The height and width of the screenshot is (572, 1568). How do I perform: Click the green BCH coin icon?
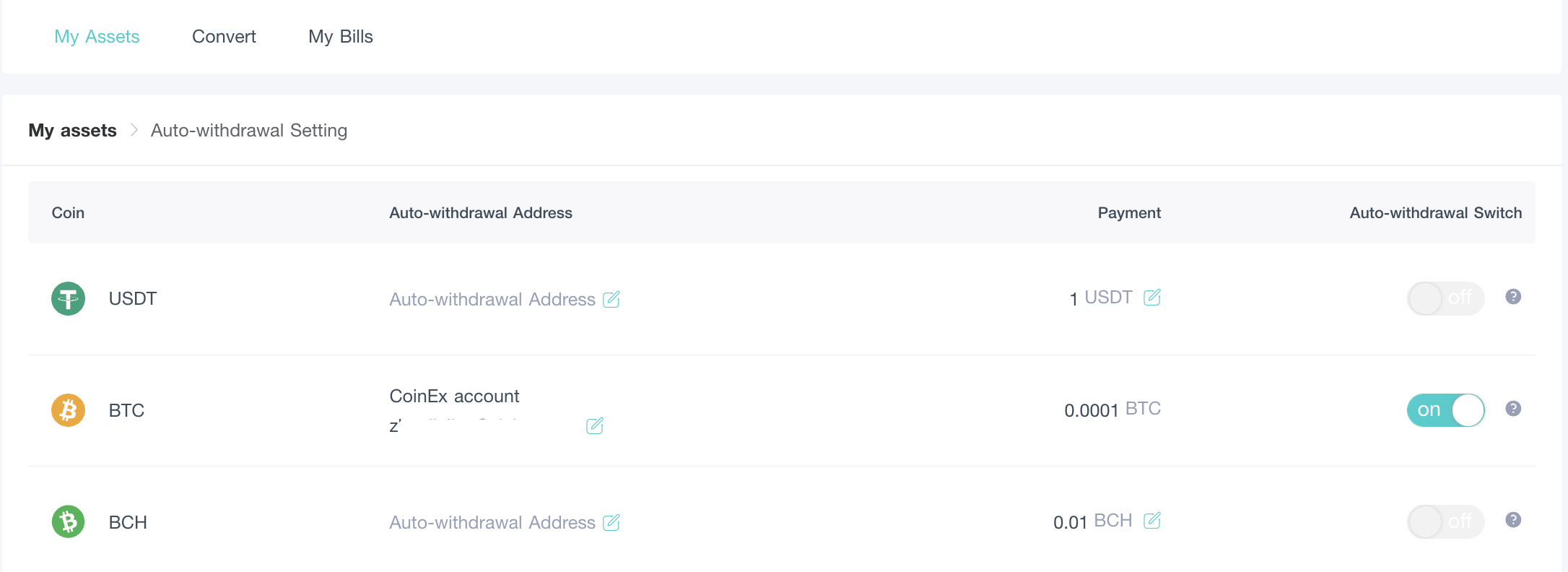pyautogui.click(x=68, y=521)
